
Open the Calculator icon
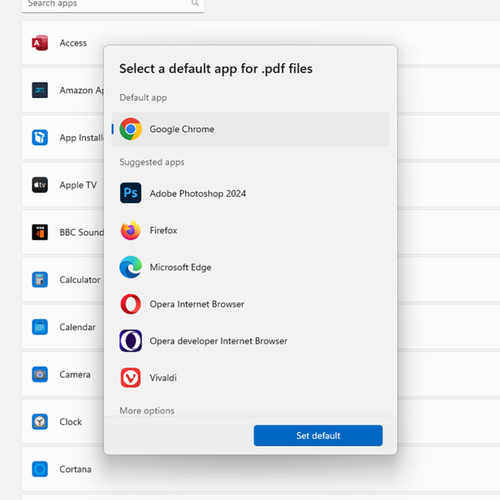[40, 279]
